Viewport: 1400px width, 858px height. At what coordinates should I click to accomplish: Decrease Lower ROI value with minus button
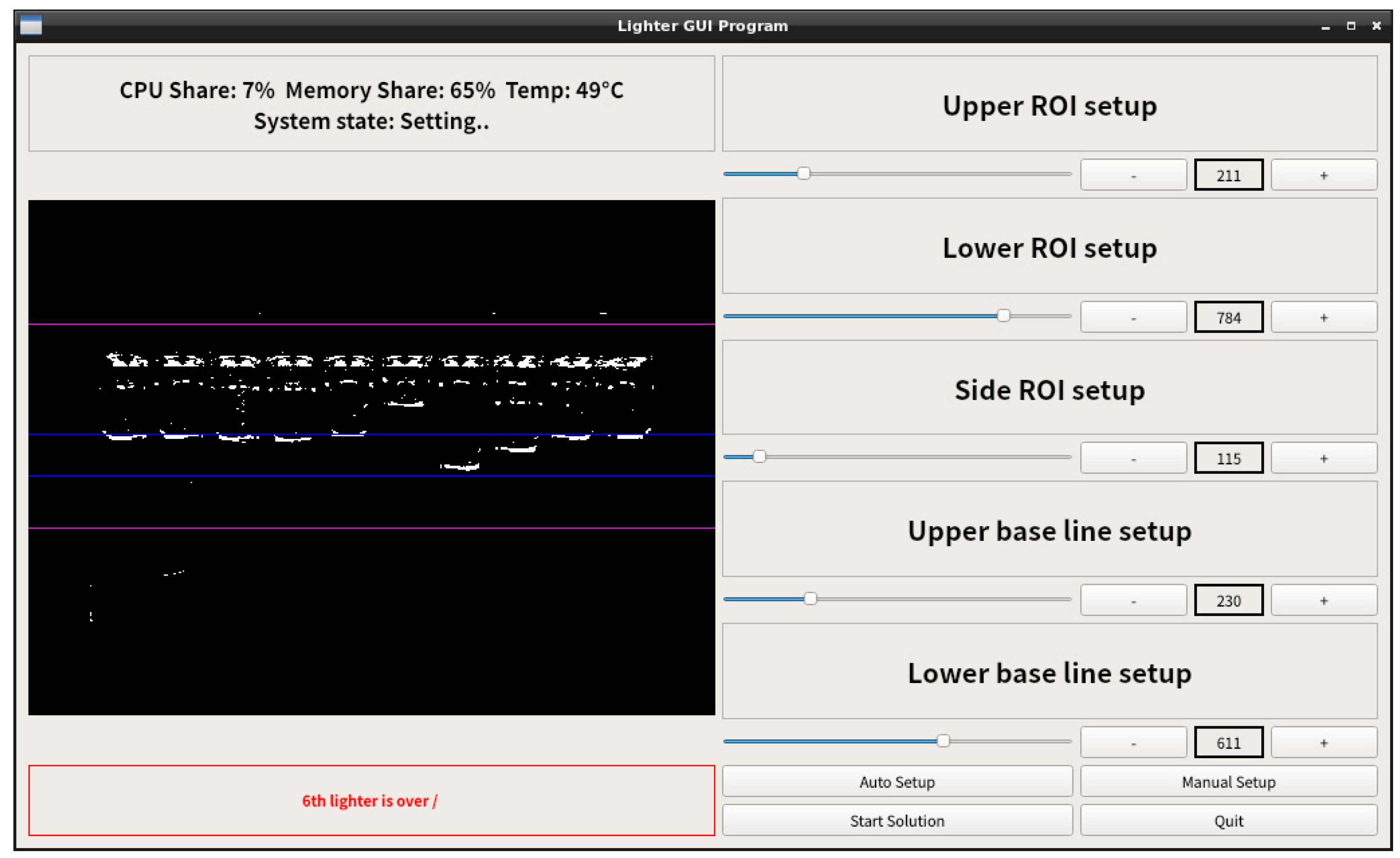(x=1133, y=317)
